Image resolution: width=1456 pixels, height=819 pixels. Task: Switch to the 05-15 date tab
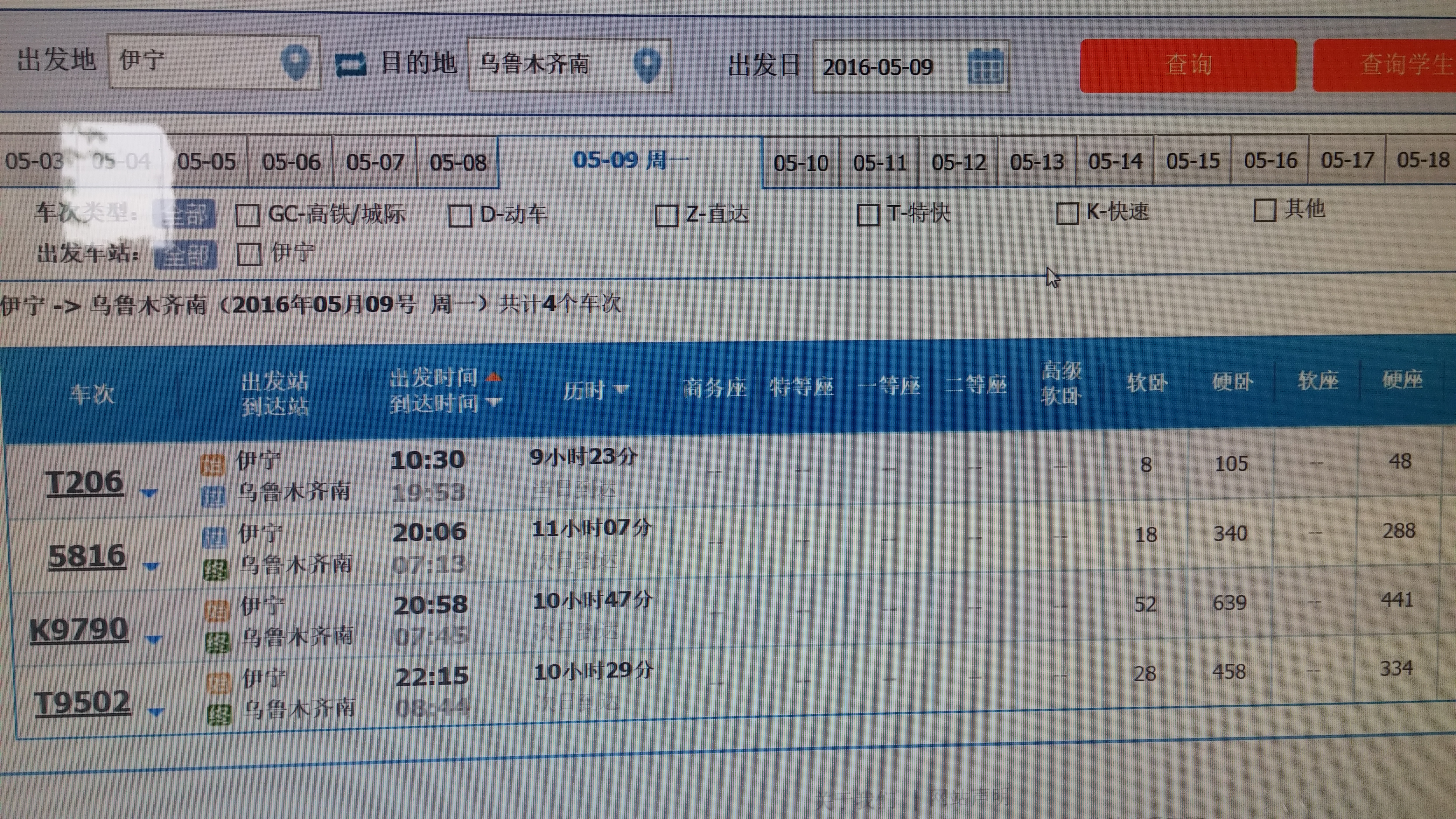(x=1192, y=161)
